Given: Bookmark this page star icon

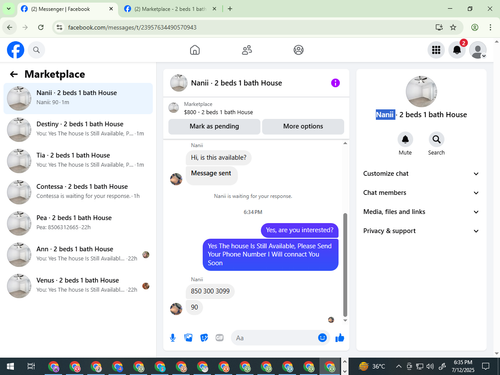Looking at the screenshot, I should tap(453, 27).
